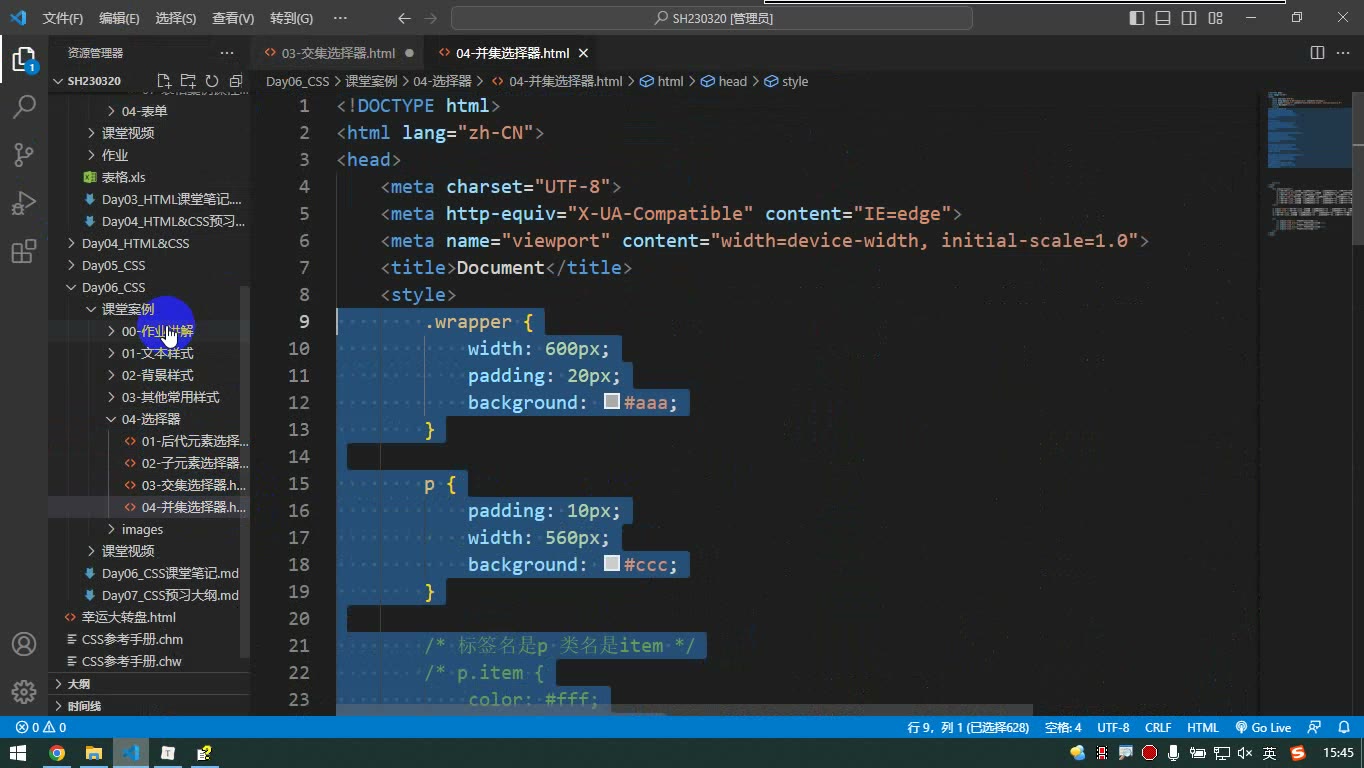Split the editor to the right
This screenshot has height=768, width=1364.
point(1318,53)
